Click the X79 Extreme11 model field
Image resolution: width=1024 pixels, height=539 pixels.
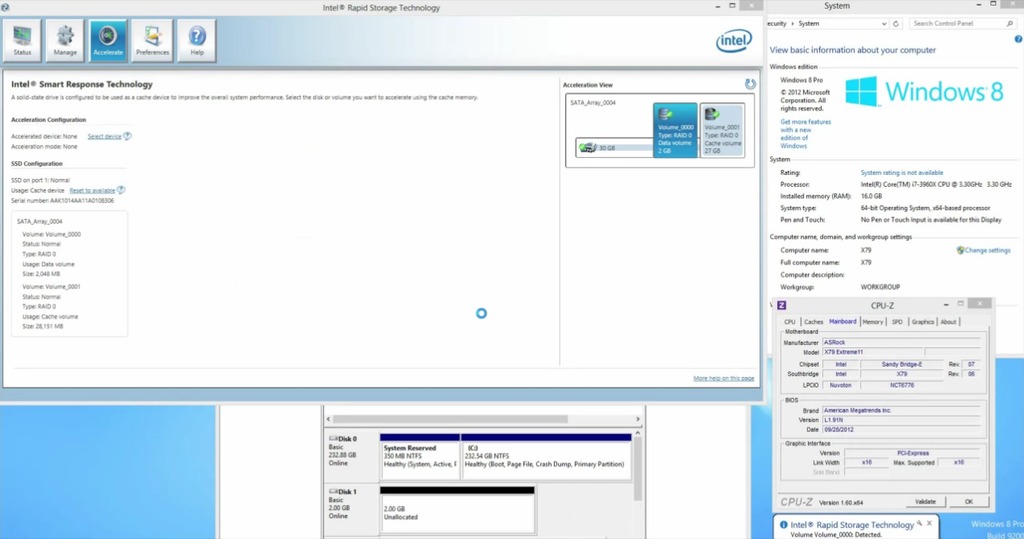pyautogui.click(x=872, y=352)
